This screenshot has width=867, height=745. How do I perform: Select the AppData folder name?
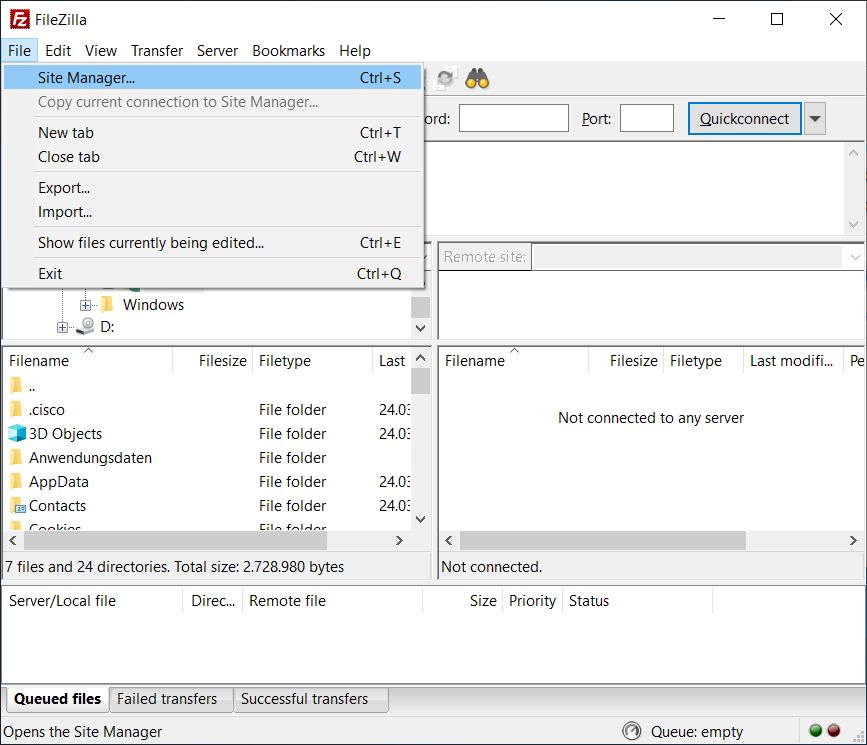point(59,482)
